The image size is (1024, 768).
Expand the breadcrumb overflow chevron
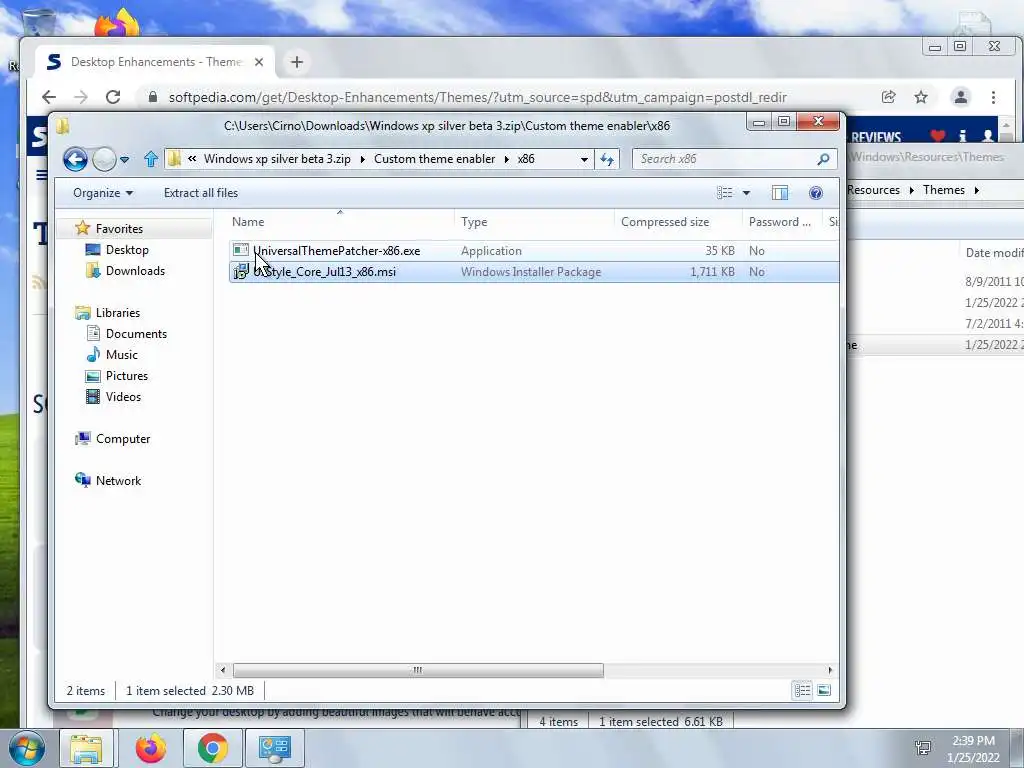[x=192, y=158]
